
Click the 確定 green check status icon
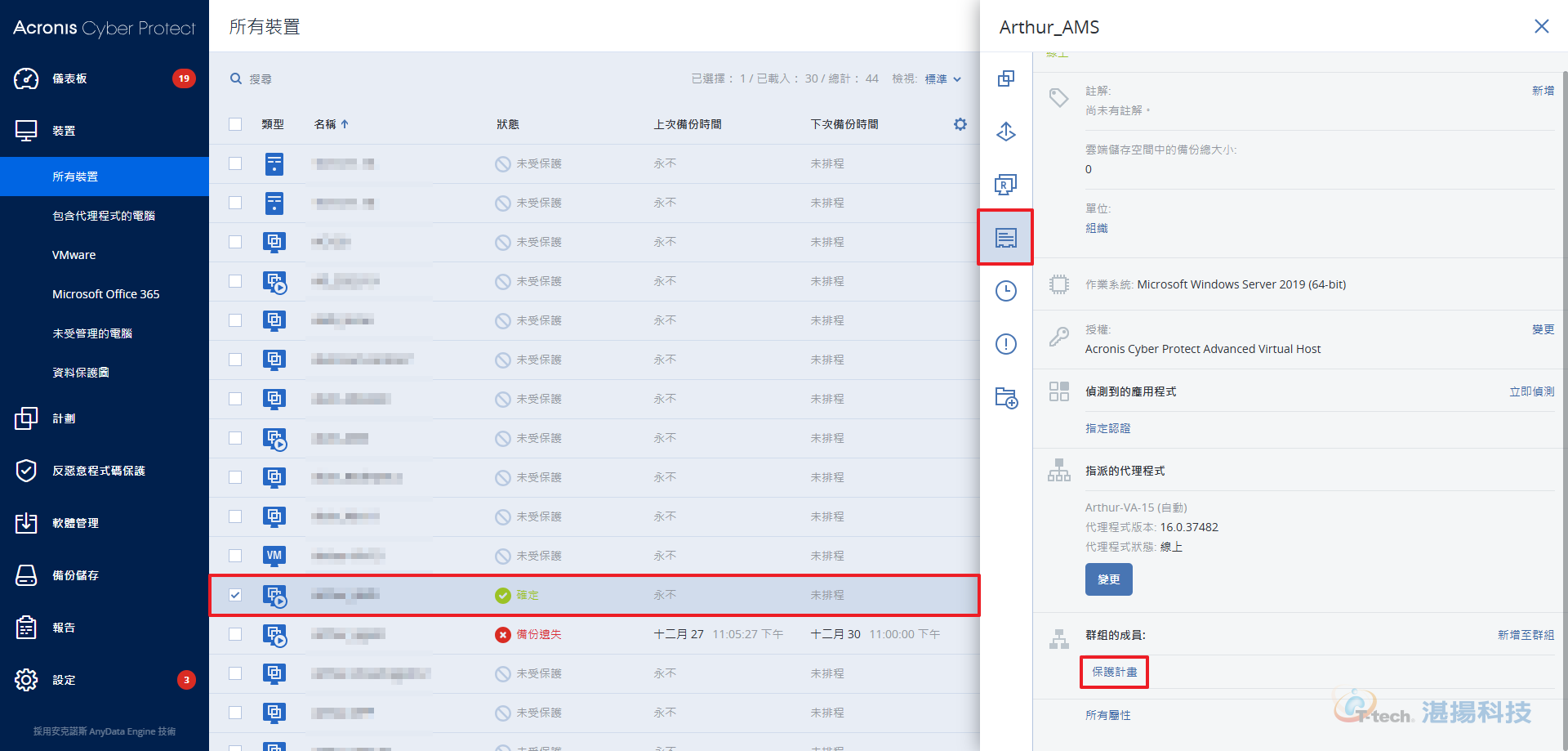503,596
